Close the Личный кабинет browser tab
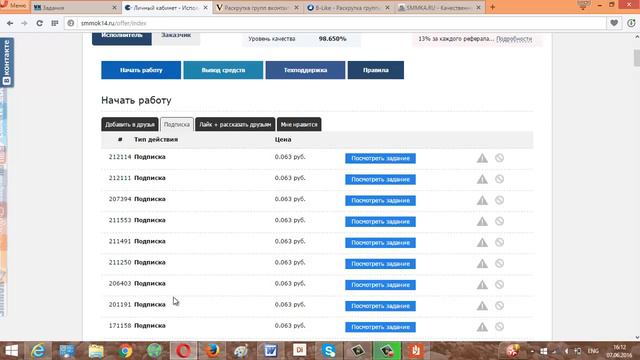The height and width of the screenshot is (360, 640). click(205, 7)
